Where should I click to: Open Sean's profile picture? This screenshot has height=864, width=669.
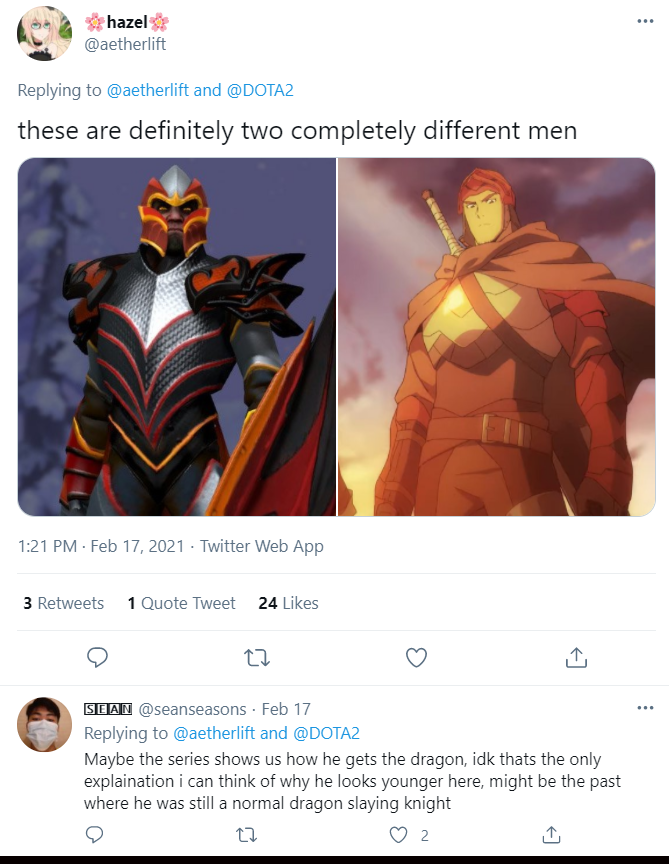[45, 725]
